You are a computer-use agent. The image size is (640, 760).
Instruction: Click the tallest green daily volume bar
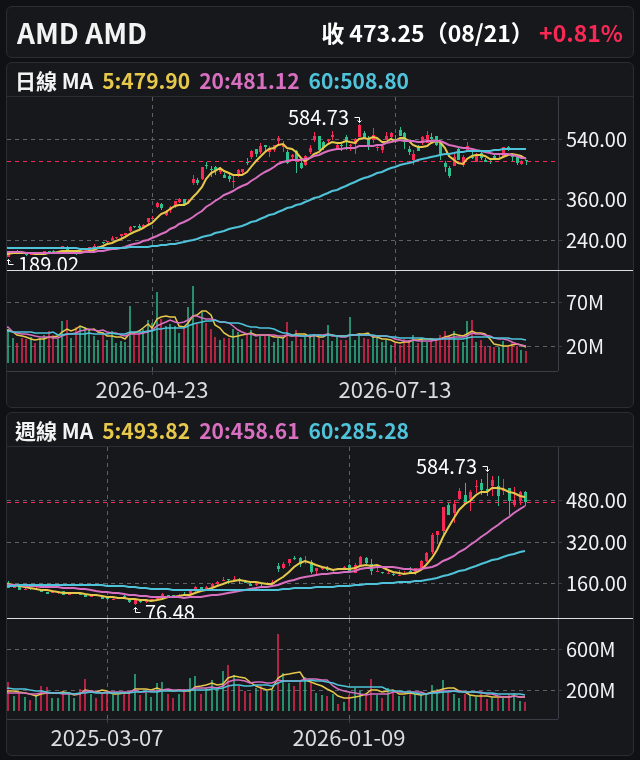[x=193, y=325]
